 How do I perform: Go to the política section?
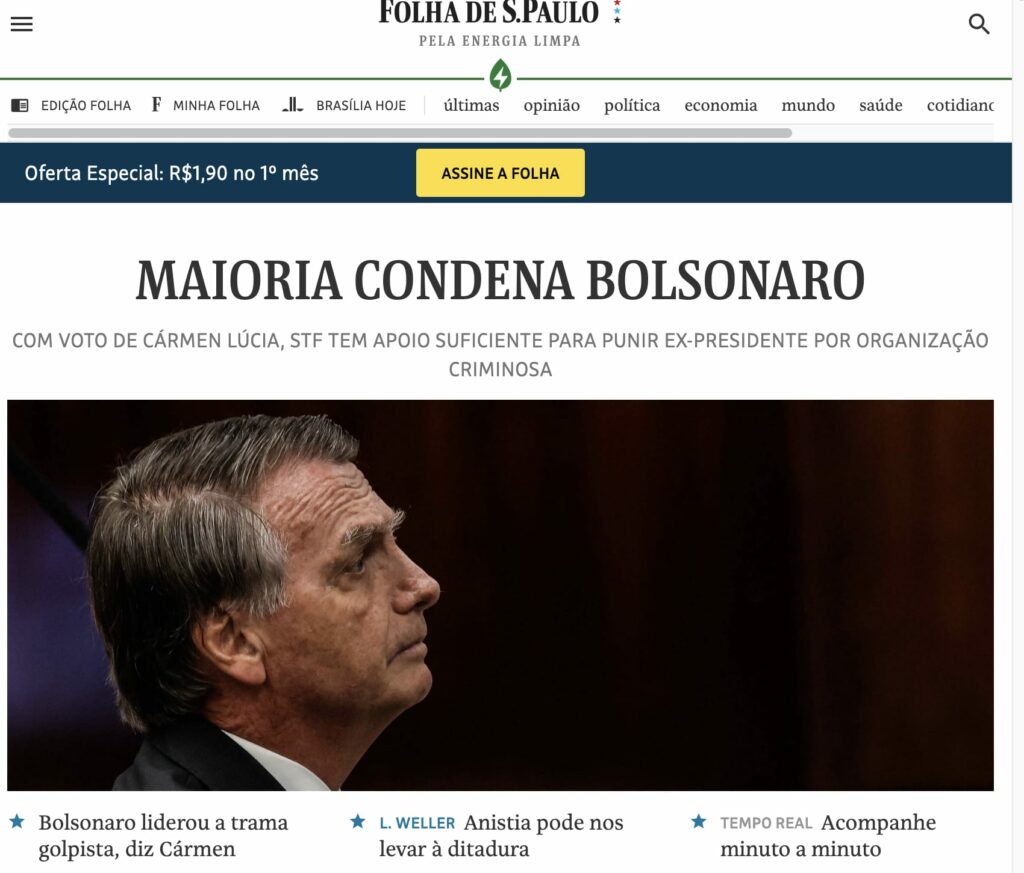[632, 105]
